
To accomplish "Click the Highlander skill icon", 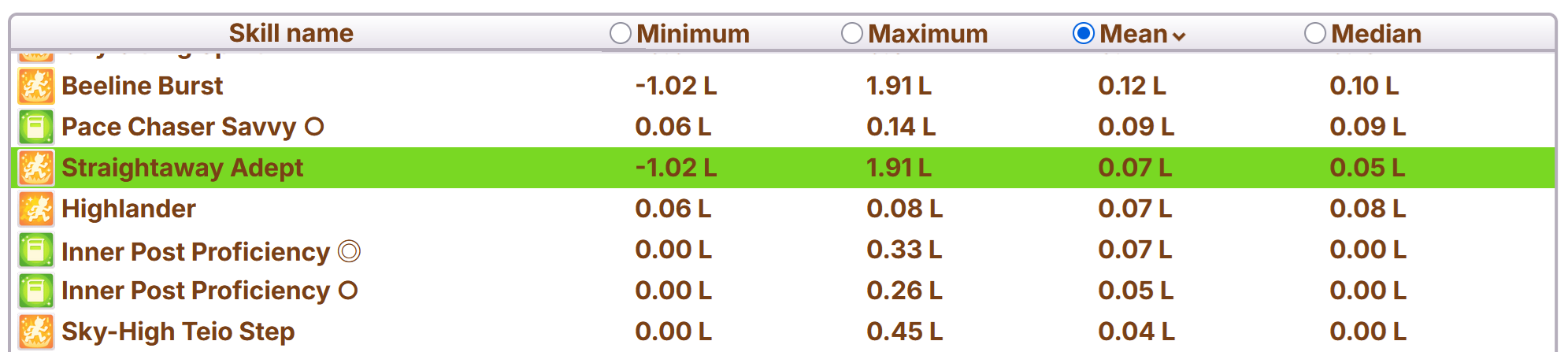I will tap(36, 209).
